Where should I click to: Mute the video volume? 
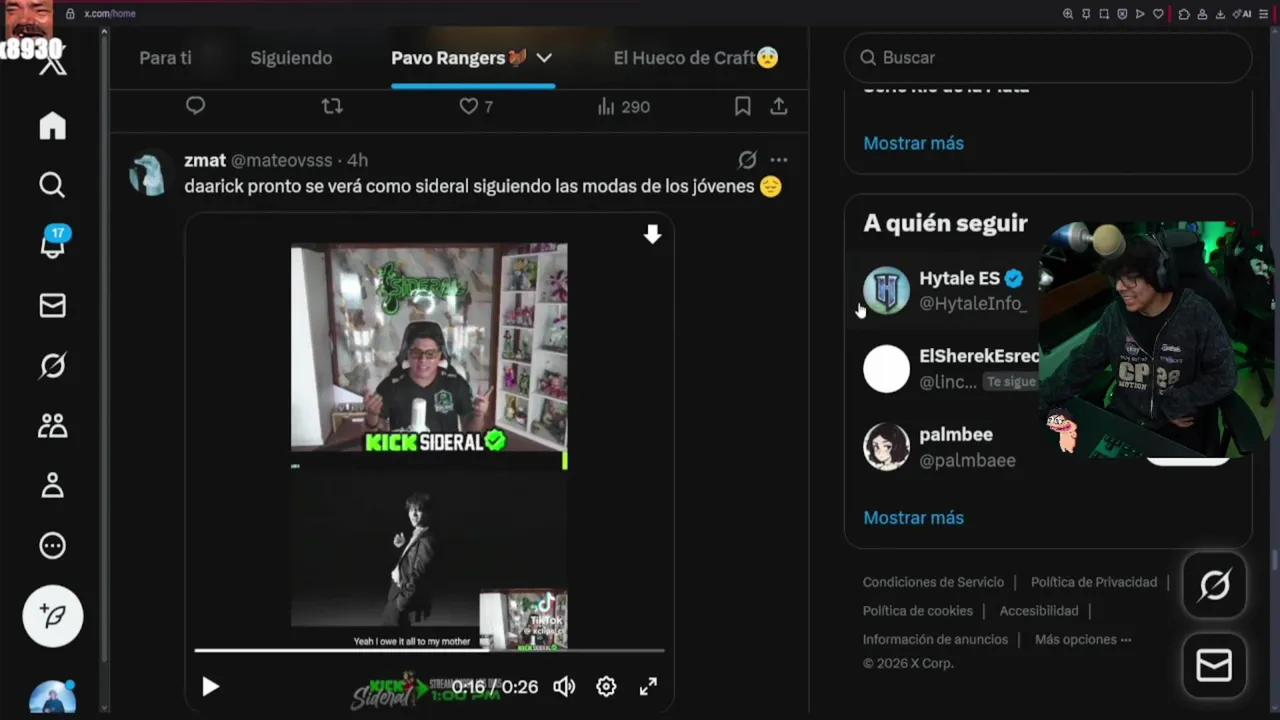[x=564, y=687]
